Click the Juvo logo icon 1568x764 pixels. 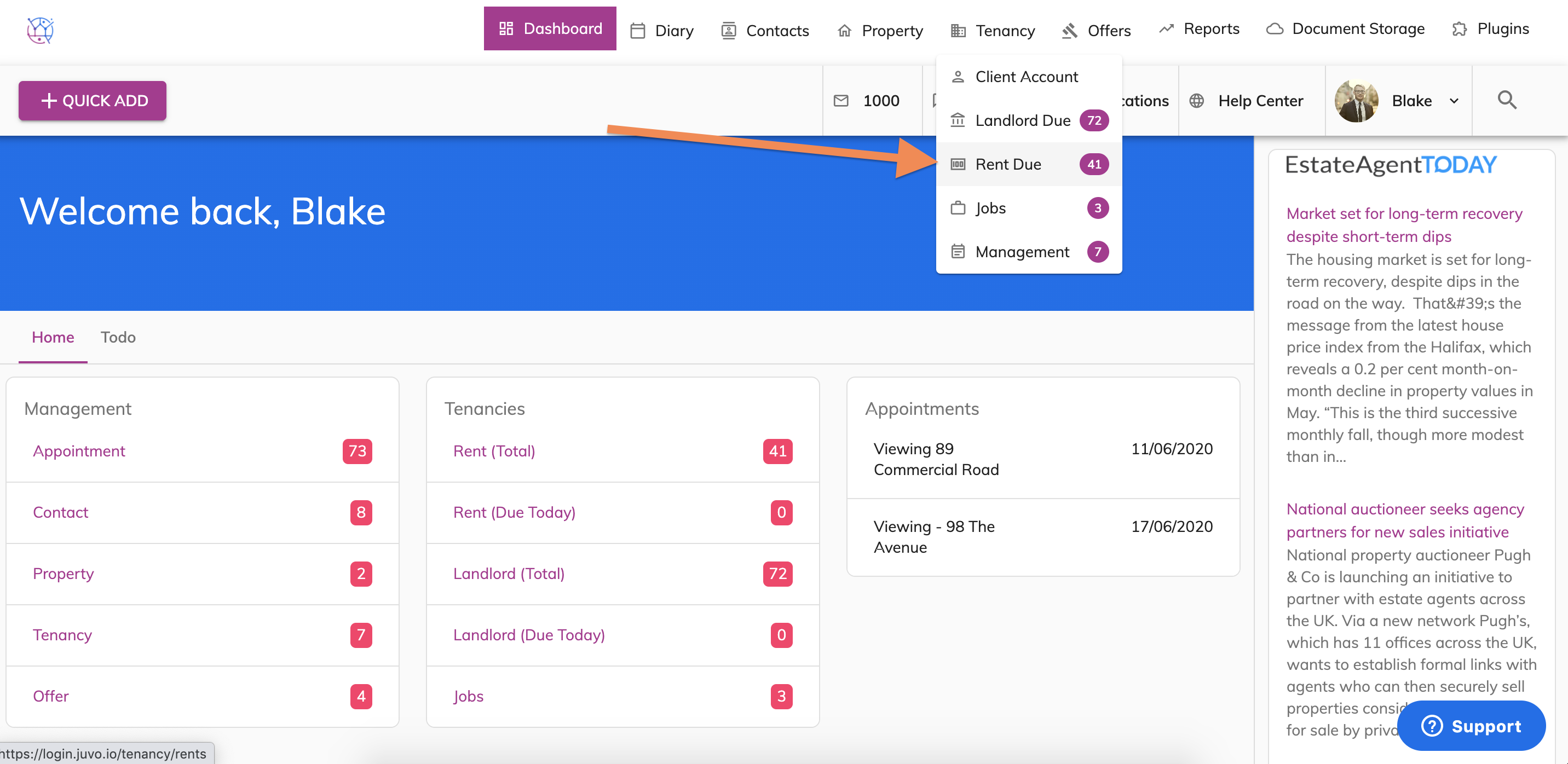(40, 30)
